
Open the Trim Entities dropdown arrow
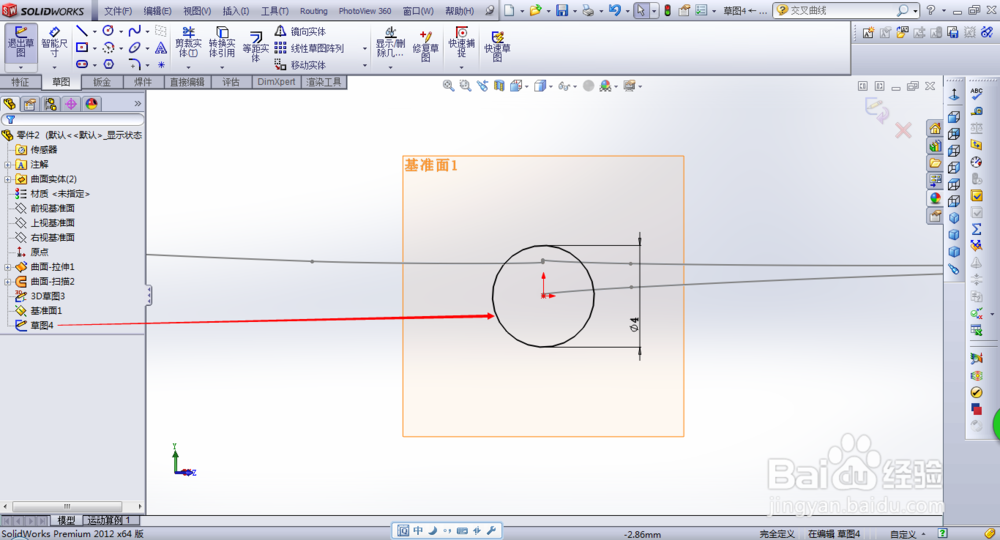pyautogui.click(x=188, y=67)
